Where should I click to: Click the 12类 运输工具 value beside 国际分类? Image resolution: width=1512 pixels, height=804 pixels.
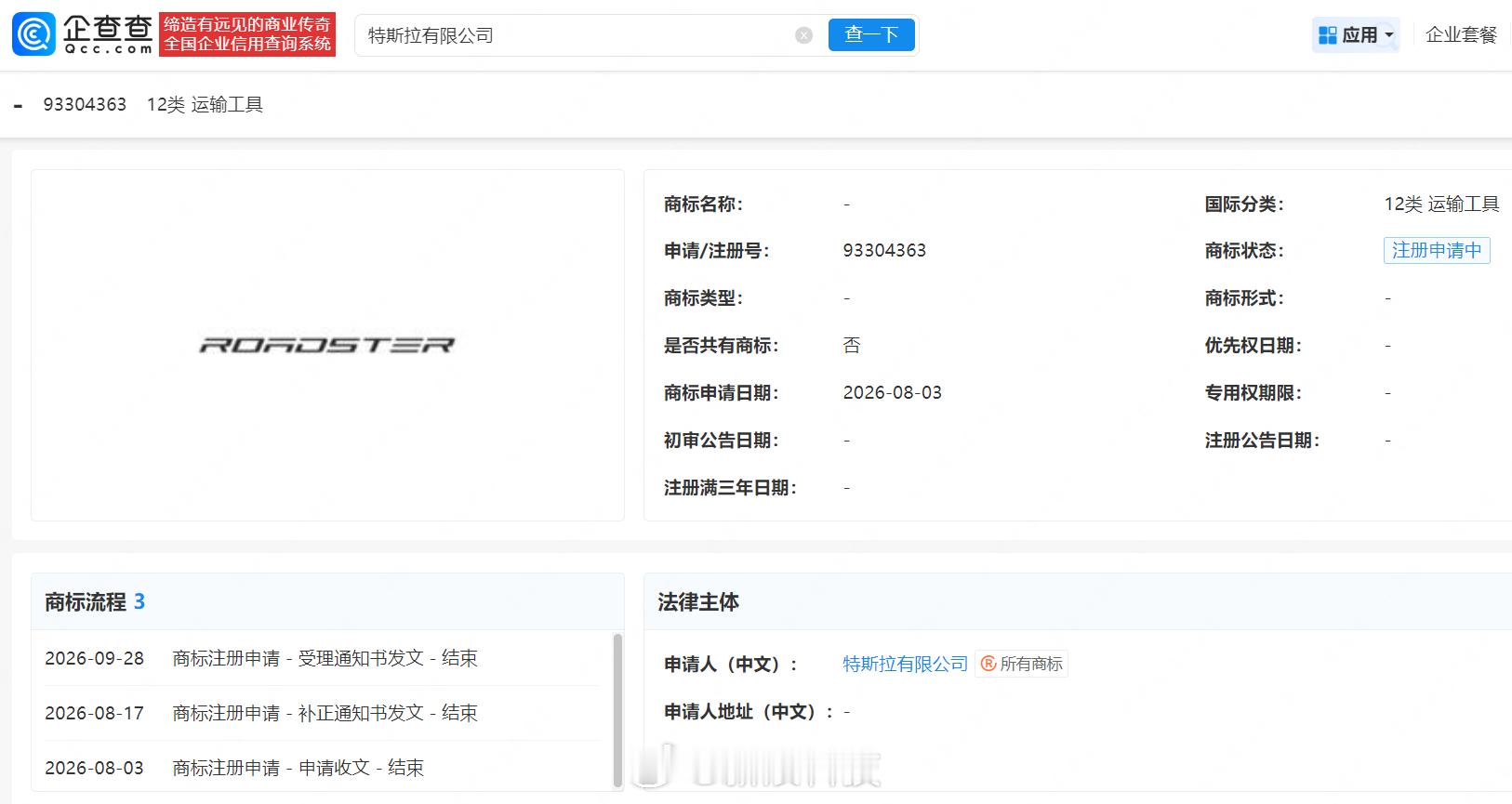point(1441,204)
